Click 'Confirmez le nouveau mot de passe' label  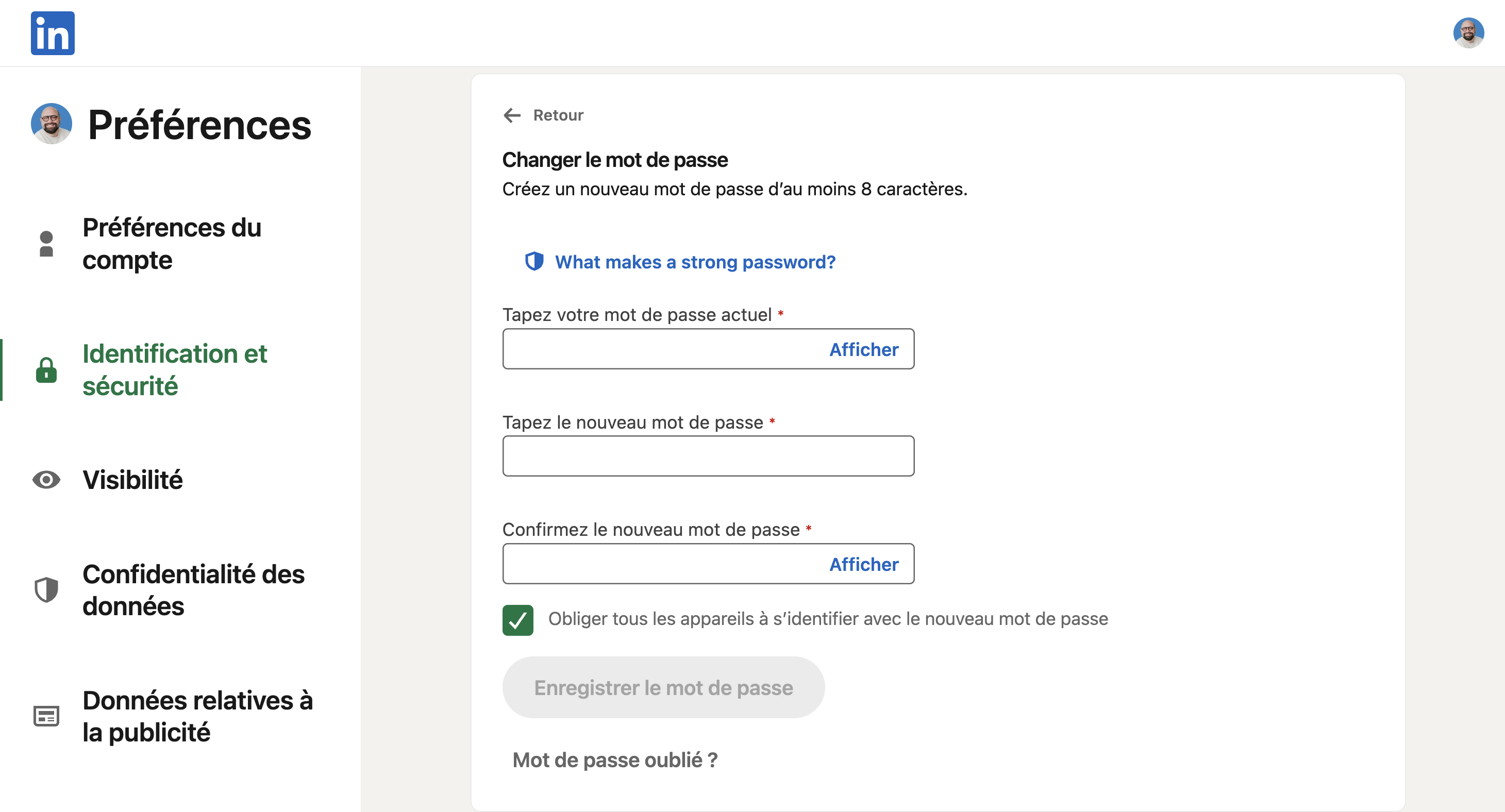coord(651,530)
